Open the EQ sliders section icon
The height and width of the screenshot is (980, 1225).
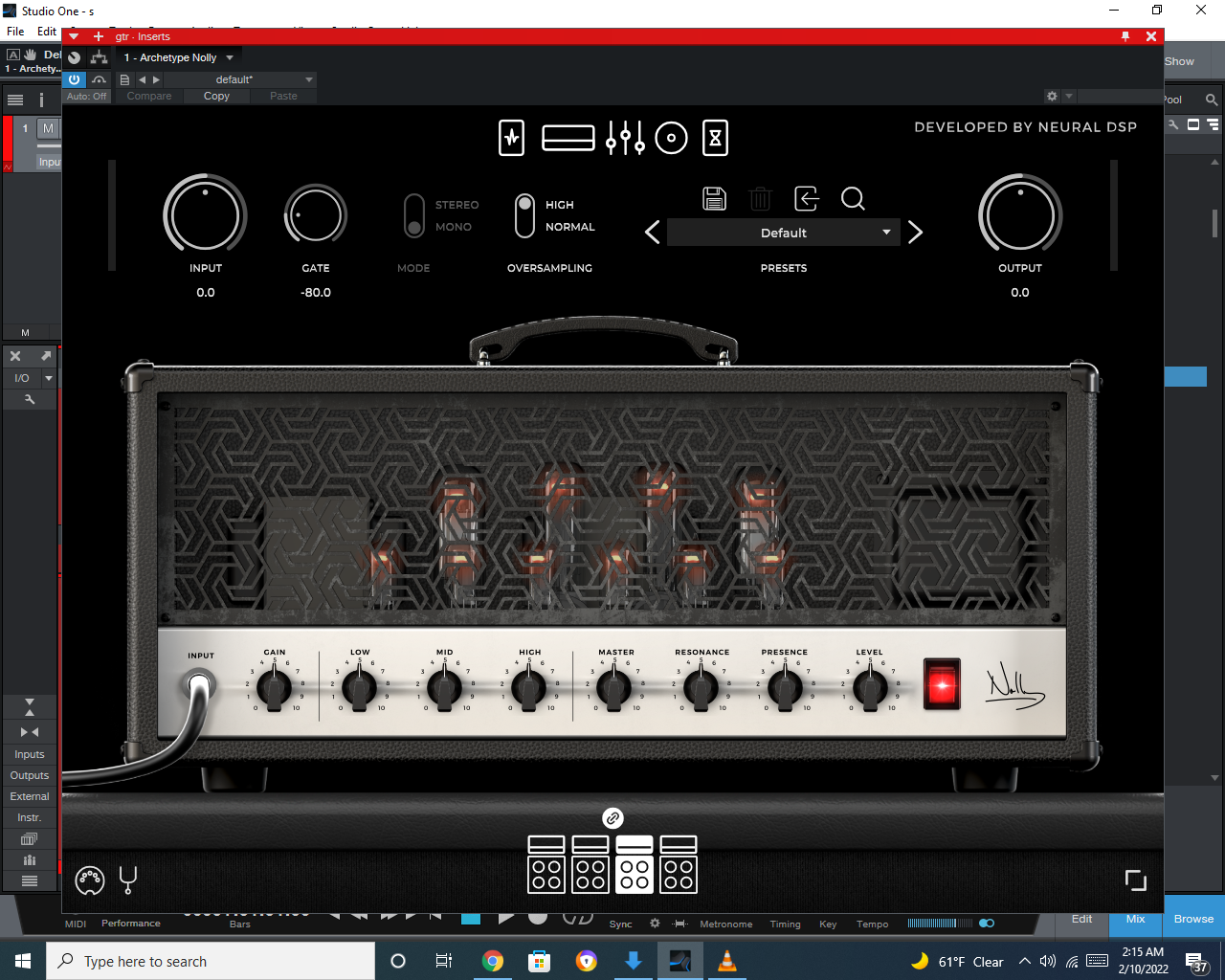point(625,138)
